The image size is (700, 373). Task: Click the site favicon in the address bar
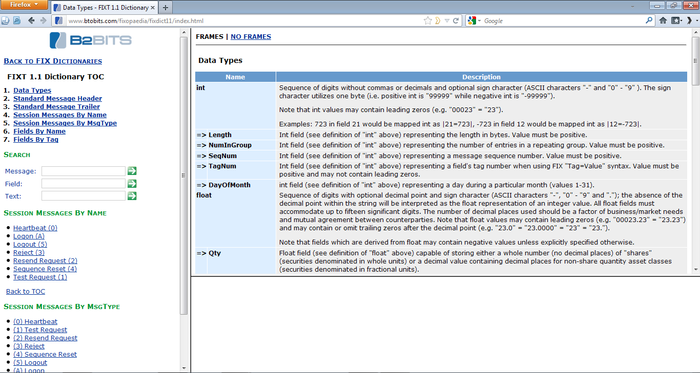[58, 21]
